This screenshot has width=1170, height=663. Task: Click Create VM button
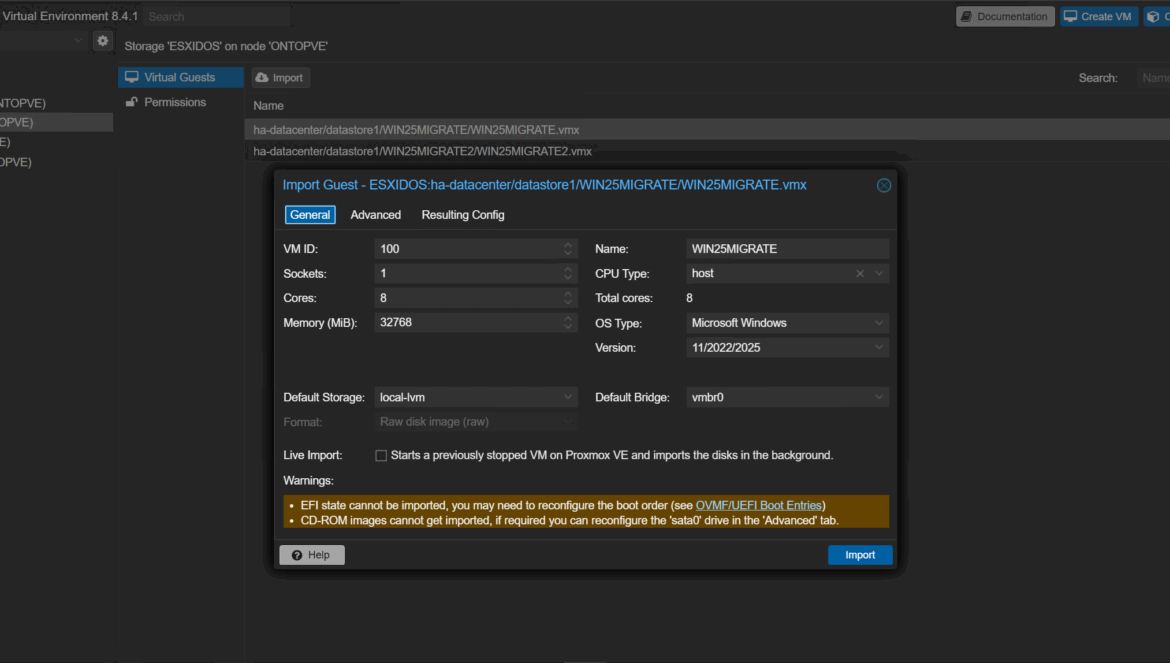pyautogui.click(x=1098, y=16)
